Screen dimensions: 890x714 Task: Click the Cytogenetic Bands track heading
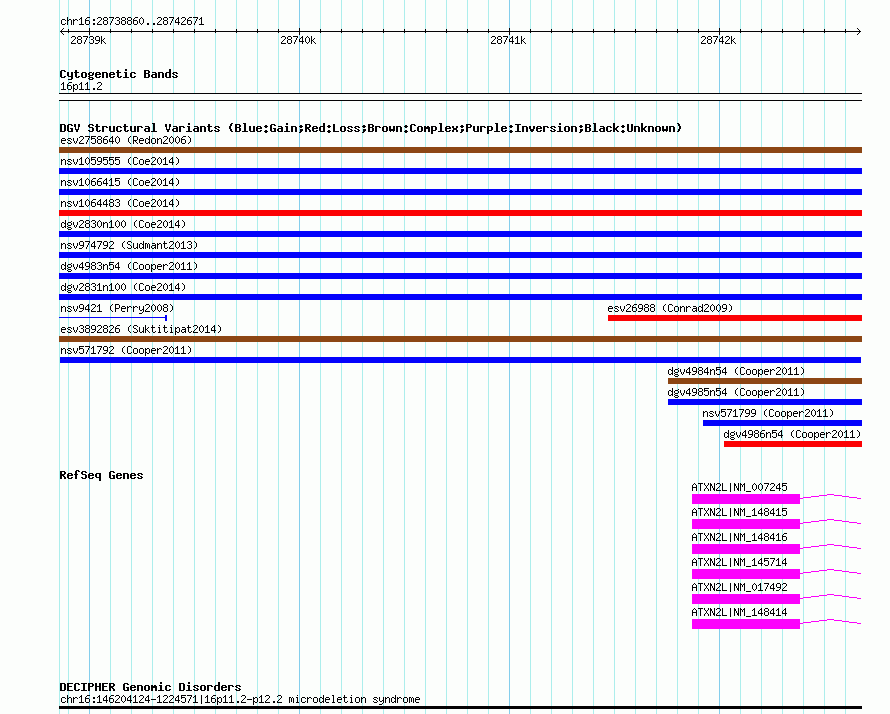(119, 74)
